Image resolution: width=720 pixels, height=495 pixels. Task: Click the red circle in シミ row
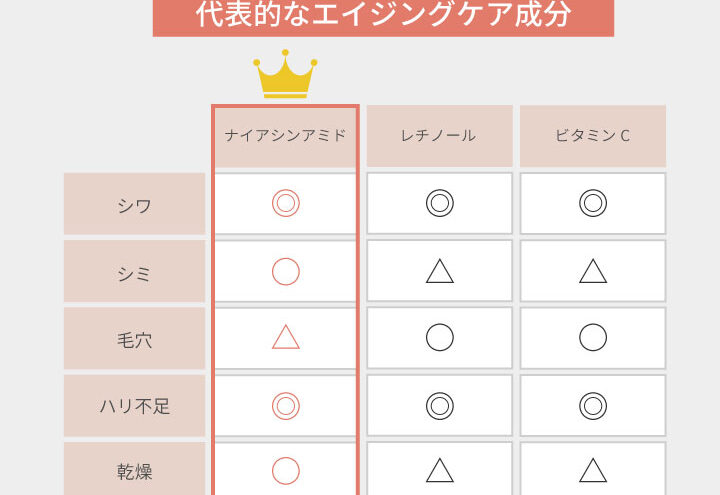click(286, 271)
